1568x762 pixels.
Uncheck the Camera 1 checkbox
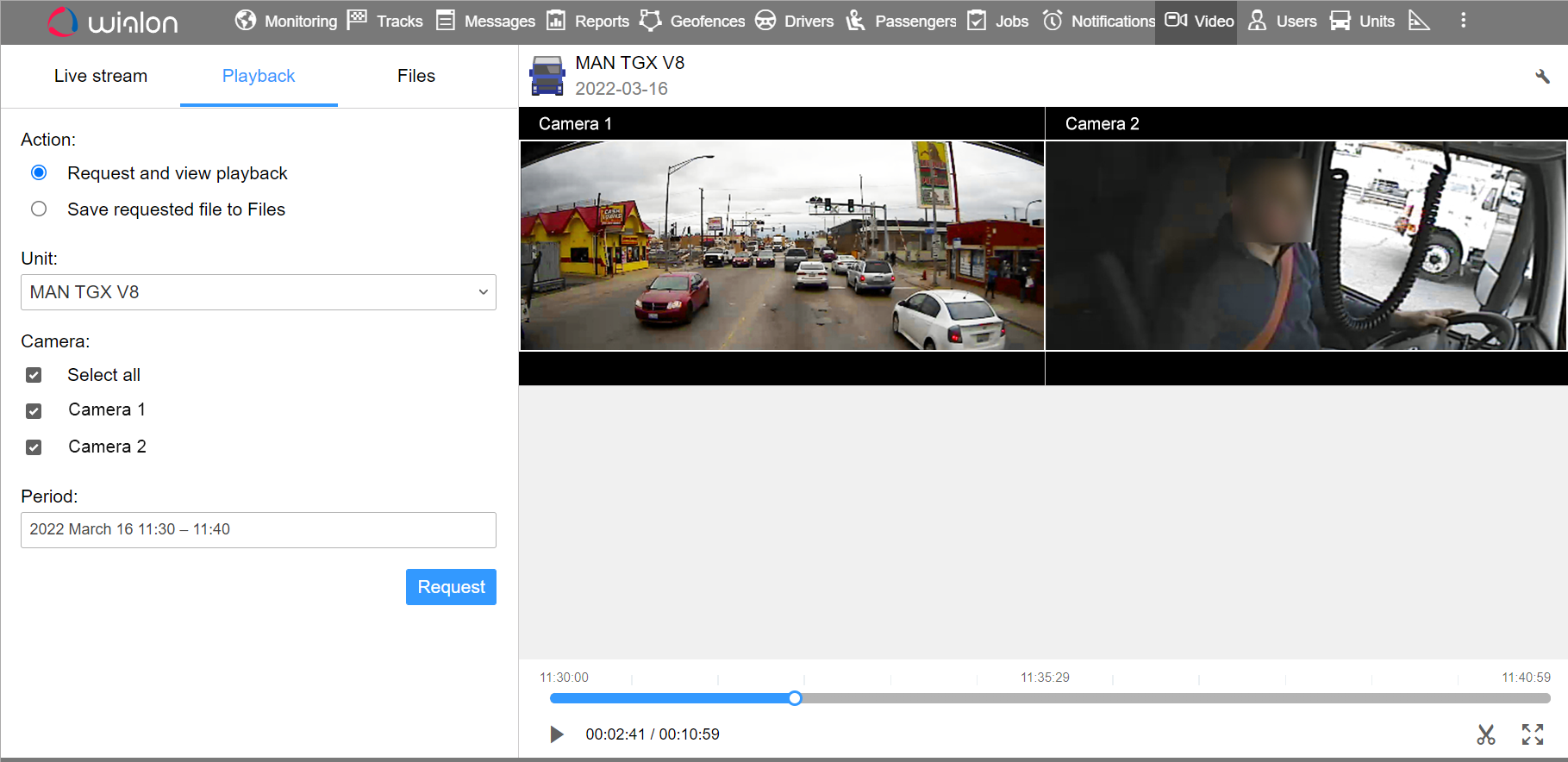[x=34, y=411]
